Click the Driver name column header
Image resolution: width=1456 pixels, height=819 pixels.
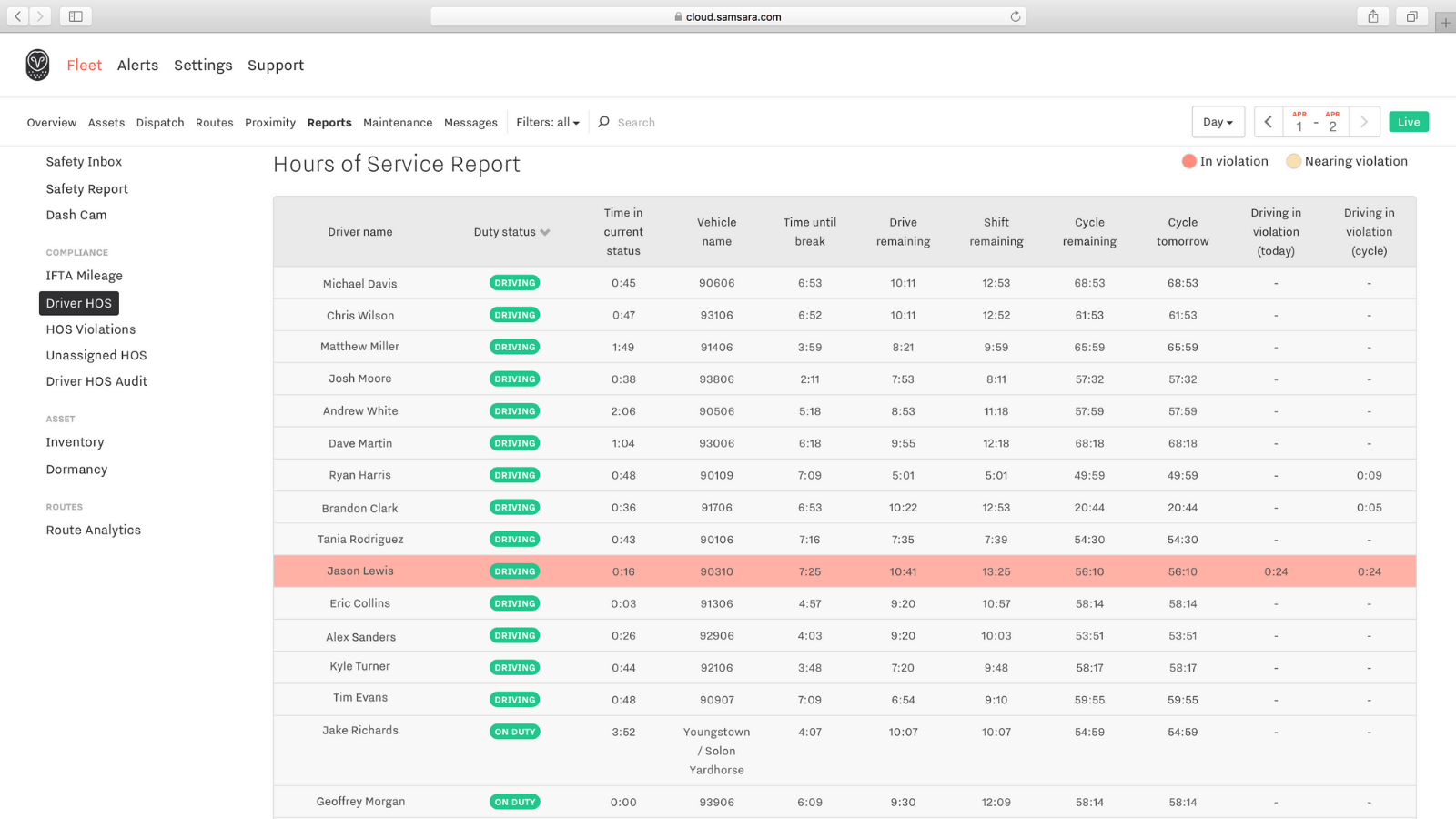tap(360, 232)
